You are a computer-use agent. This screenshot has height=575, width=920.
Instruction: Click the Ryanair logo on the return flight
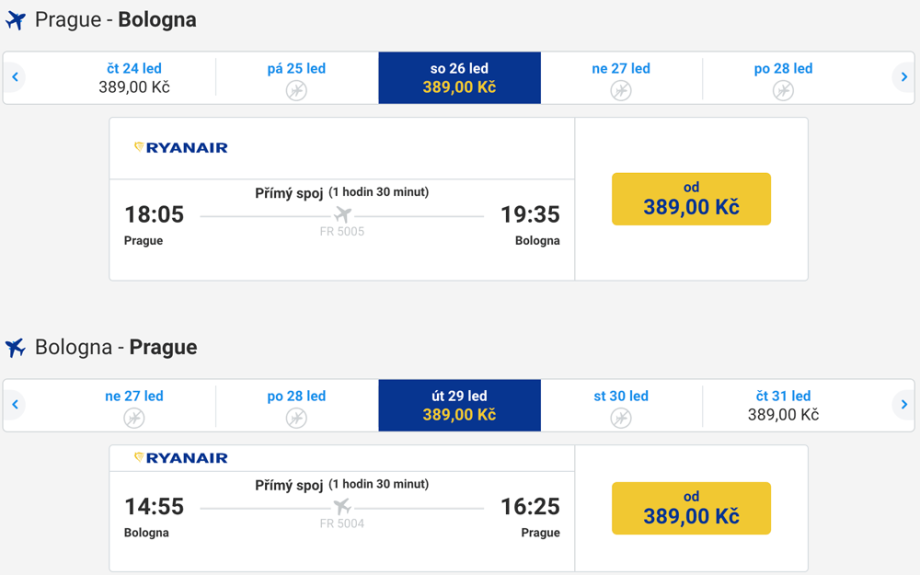pyautogui.click(x=181, y=458)
